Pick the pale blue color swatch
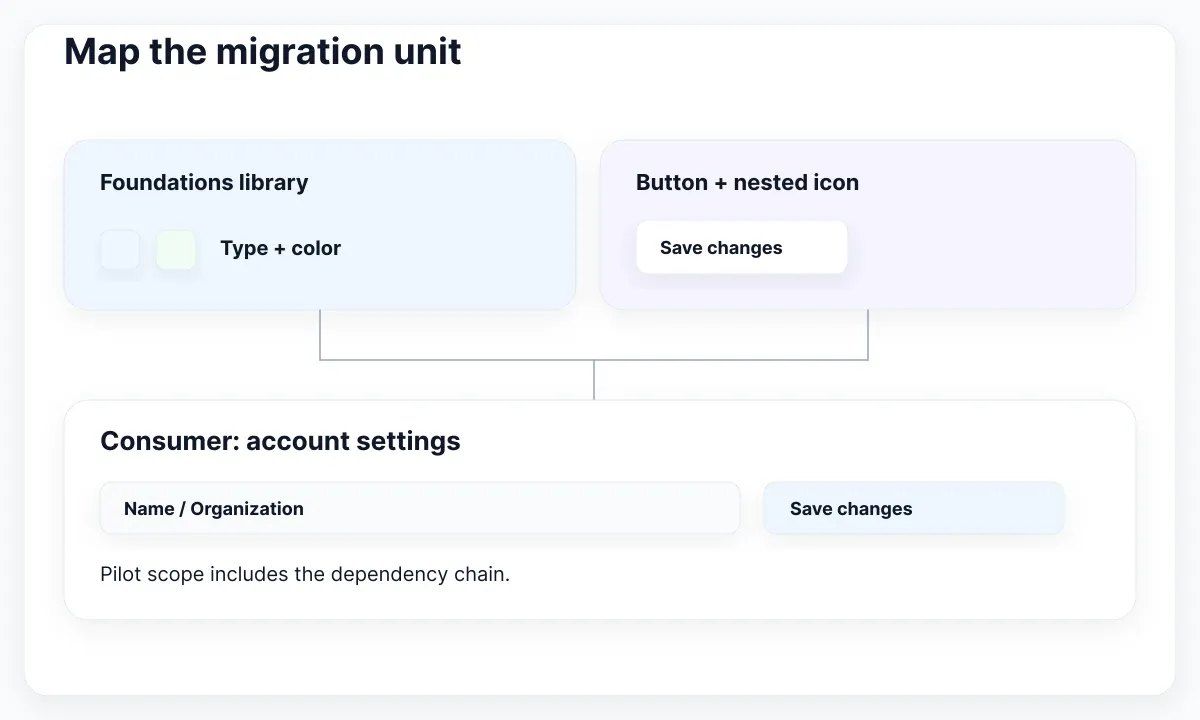This screenshot has height=720, width=1200. [x=120, y=249]
